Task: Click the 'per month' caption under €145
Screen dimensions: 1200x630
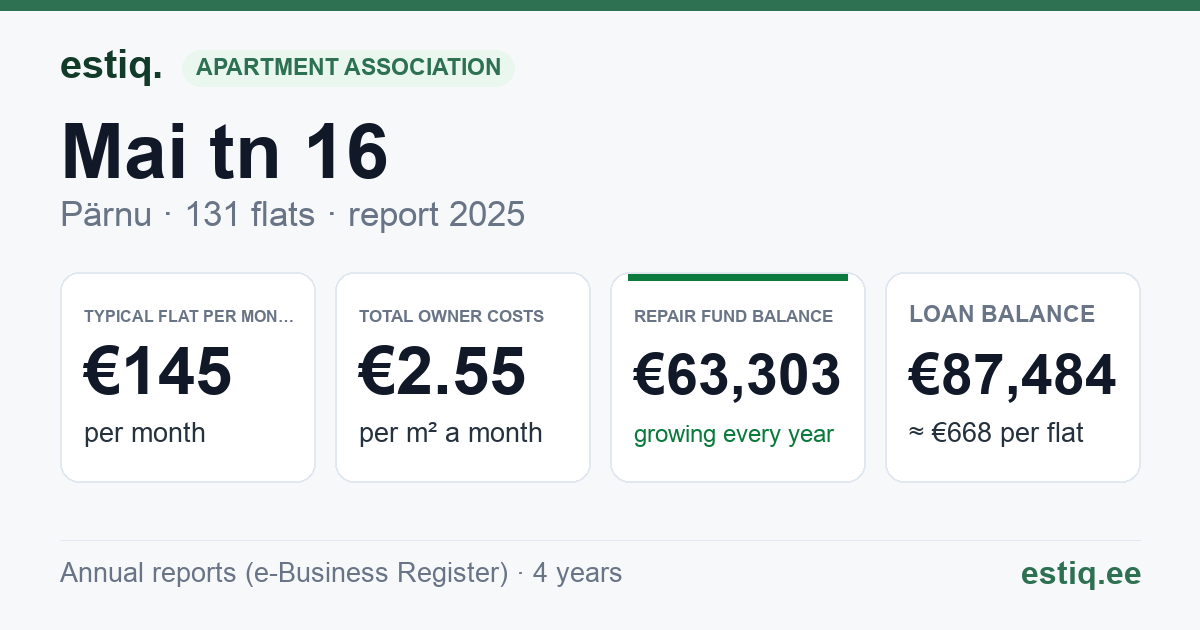Action: pos(145,433)
